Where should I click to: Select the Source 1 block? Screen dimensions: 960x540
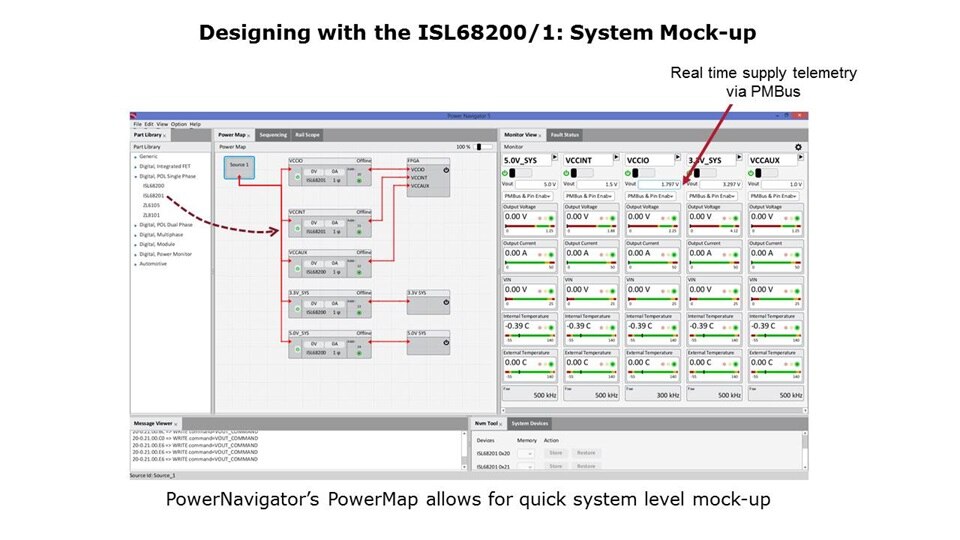pos(239,167)
